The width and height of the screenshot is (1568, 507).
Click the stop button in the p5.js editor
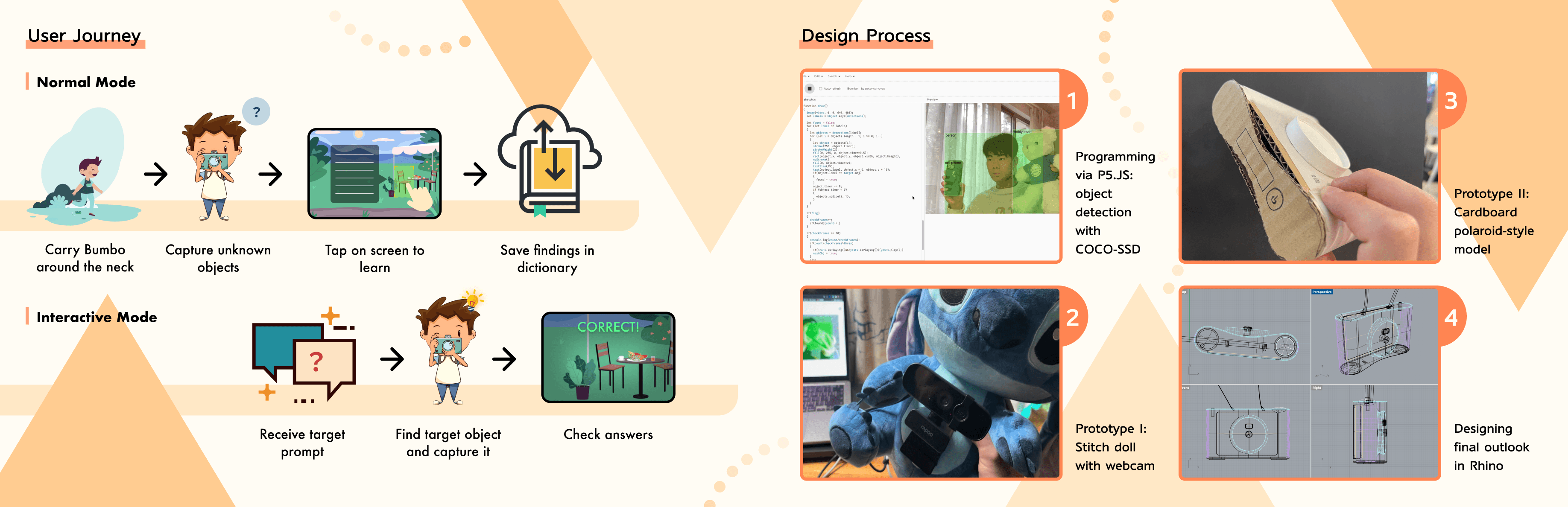coord(810,88)
